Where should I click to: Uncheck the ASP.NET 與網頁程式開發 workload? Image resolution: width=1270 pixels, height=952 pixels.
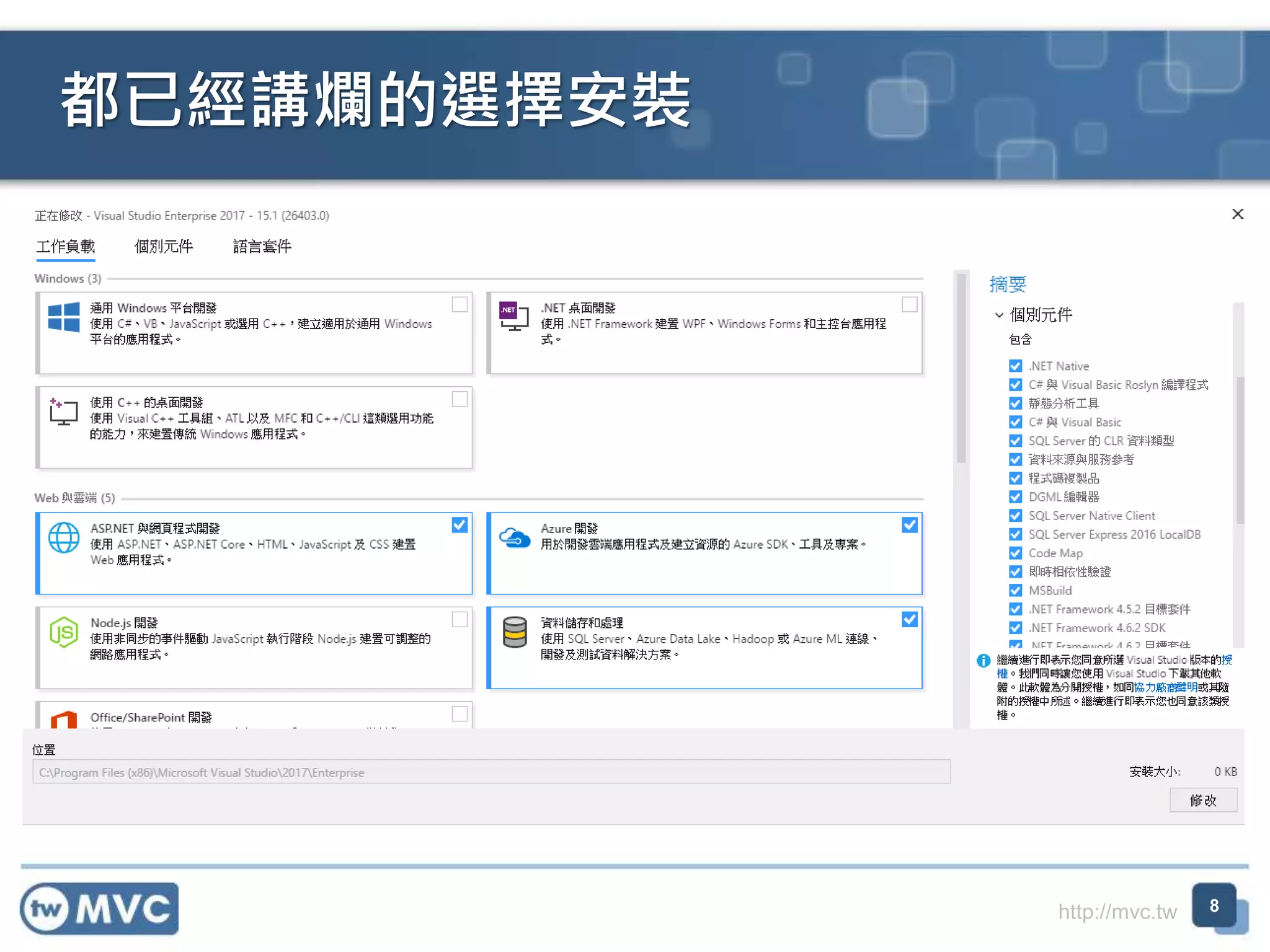pos(460,525)
